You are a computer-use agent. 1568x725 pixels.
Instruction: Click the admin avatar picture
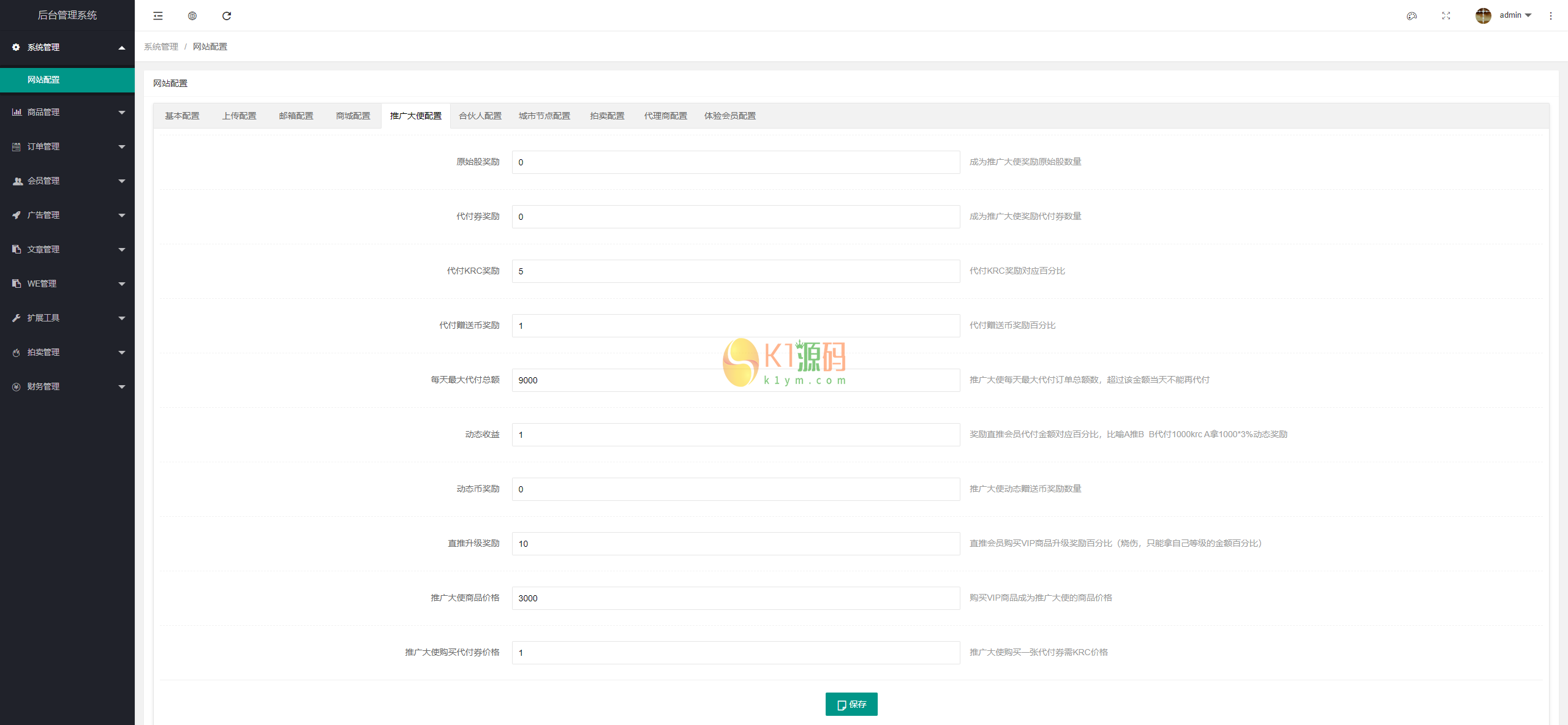[1483, 16]
